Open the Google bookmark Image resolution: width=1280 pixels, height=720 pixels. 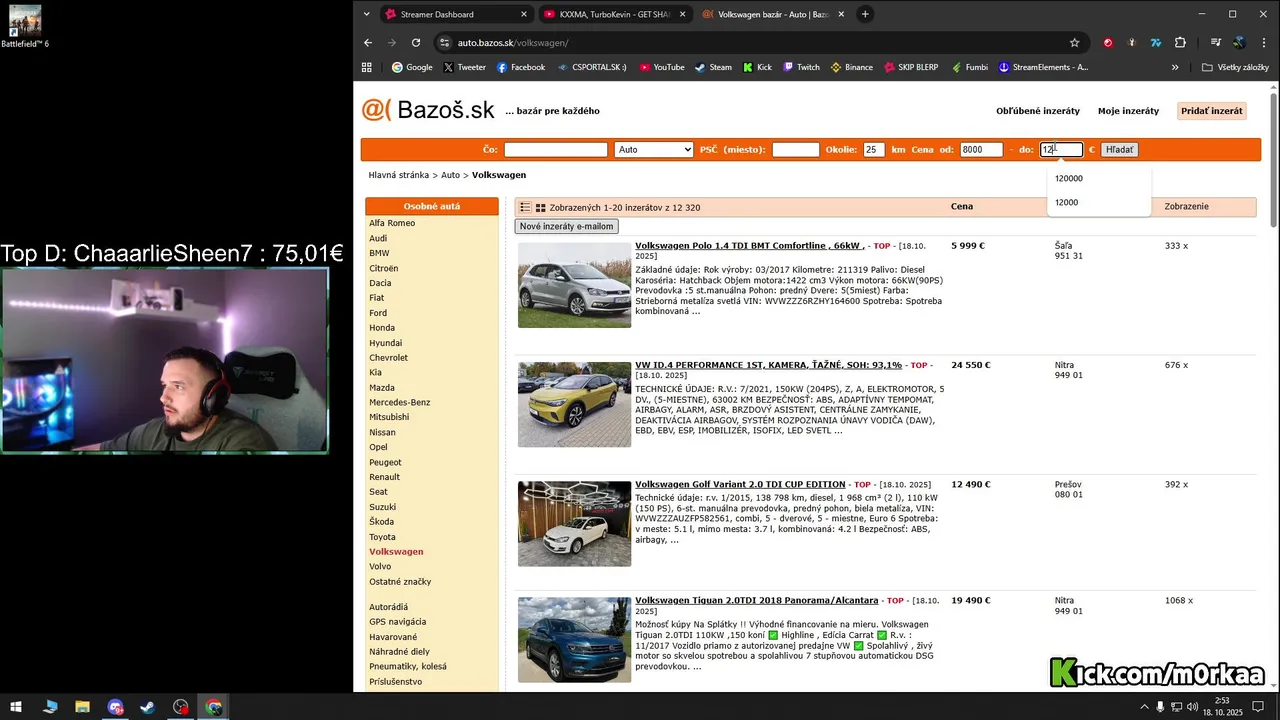click(412, 67)
